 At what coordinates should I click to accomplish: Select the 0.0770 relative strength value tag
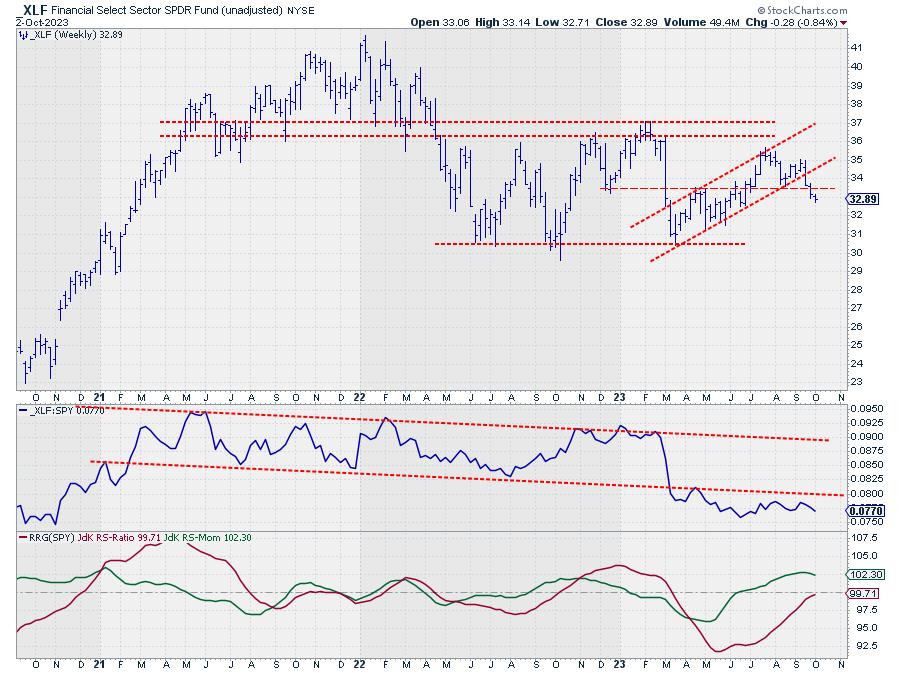click(x=865, y=508)
